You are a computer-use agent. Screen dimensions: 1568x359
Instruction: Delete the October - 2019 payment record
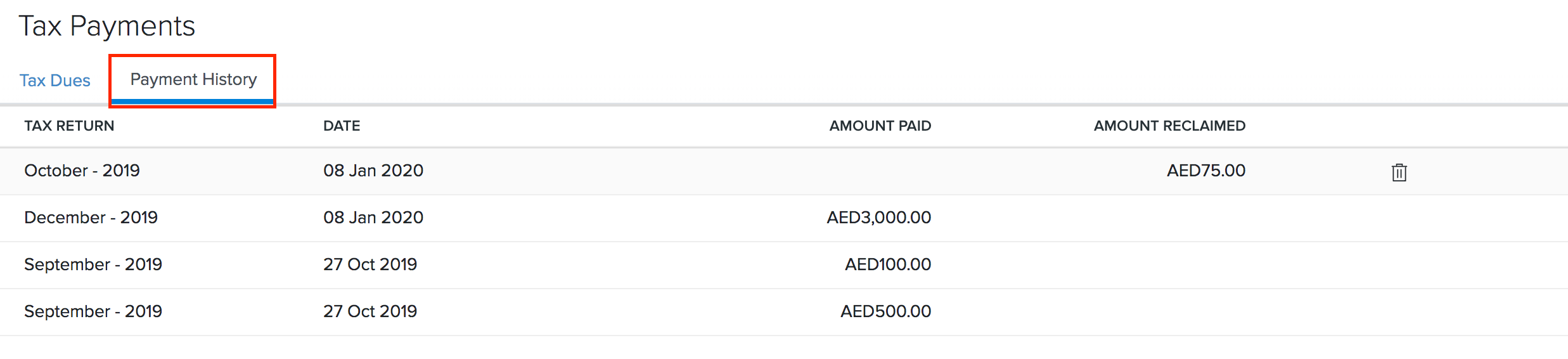[1399, 172]
